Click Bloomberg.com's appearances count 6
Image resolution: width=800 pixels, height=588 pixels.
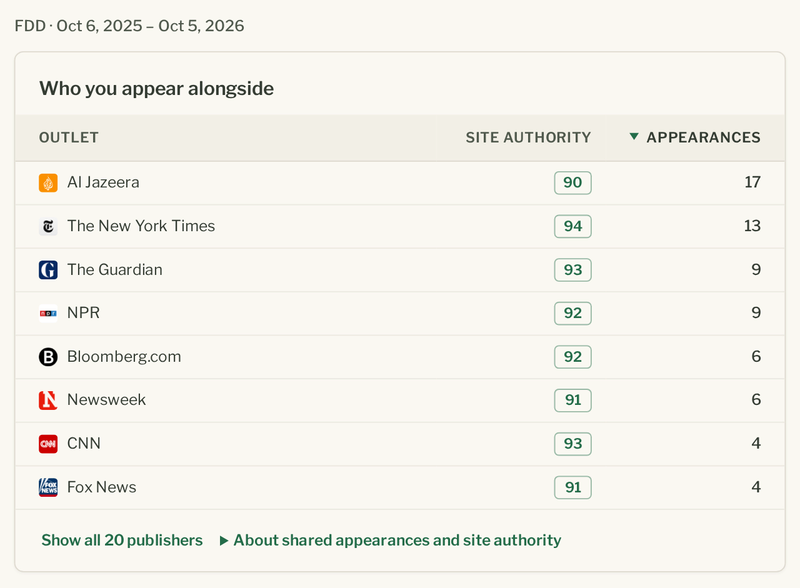point(756,356)
